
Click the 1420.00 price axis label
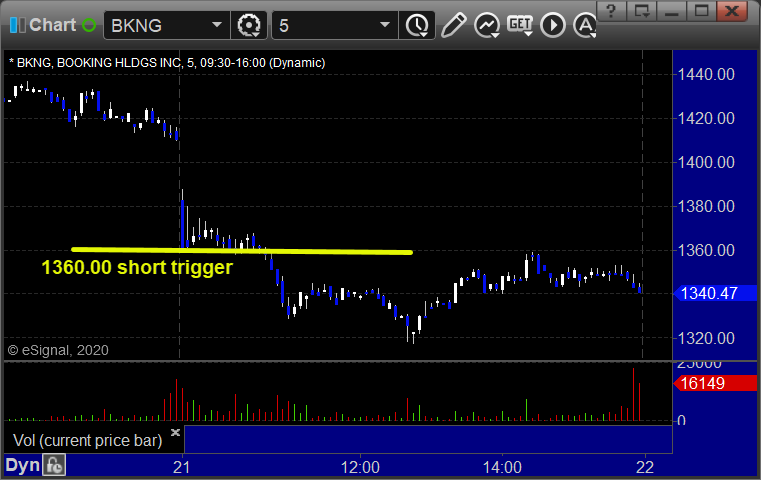pyautogui.click(x=706, y=118)
